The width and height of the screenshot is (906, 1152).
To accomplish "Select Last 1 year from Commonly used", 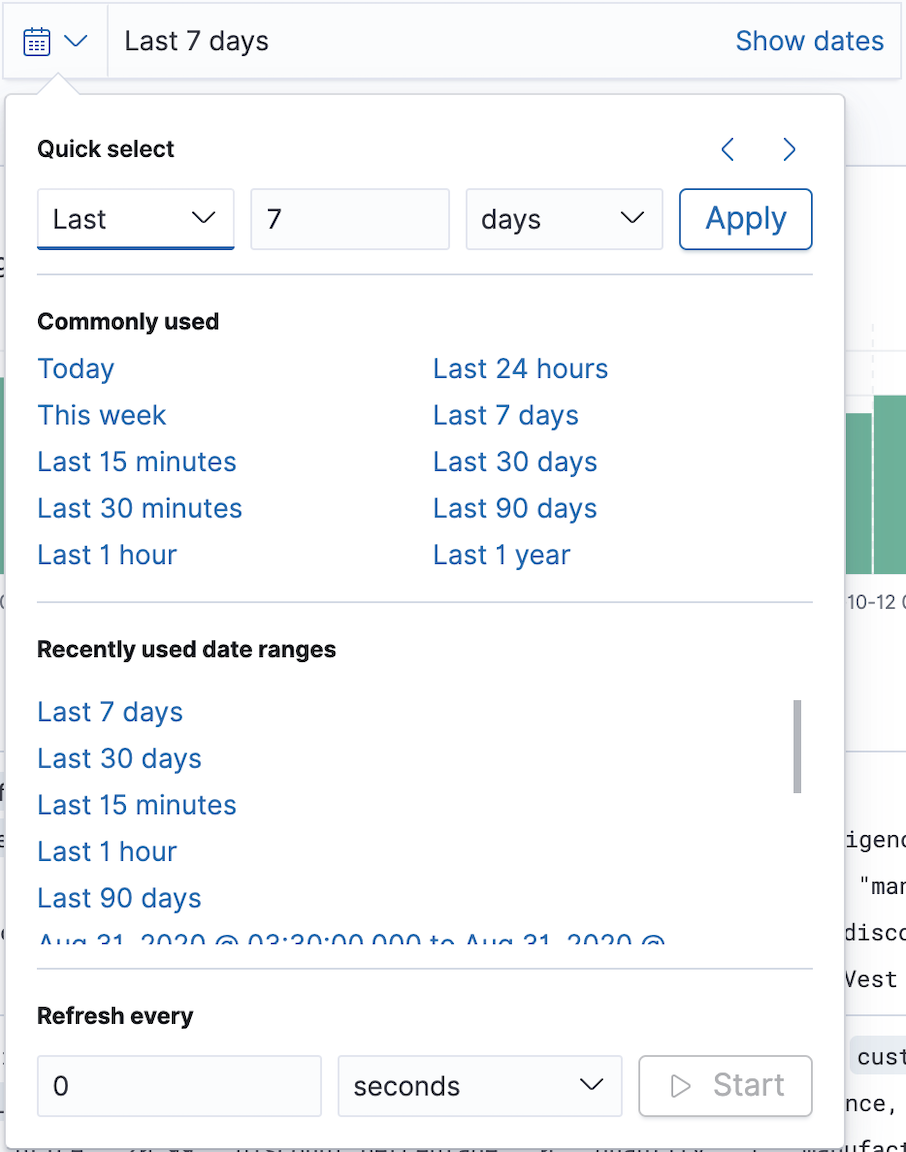I will tap(501, 555).
